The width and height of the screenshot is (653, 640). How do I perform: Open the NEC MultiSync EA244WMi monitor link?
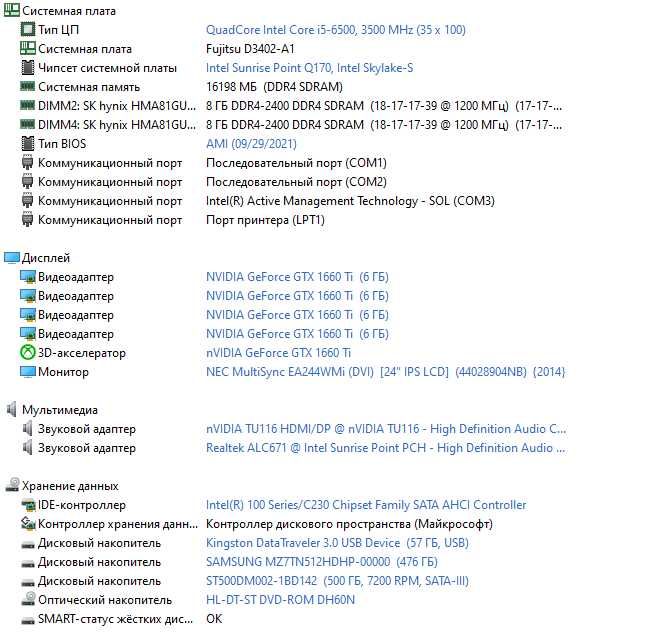385,371
